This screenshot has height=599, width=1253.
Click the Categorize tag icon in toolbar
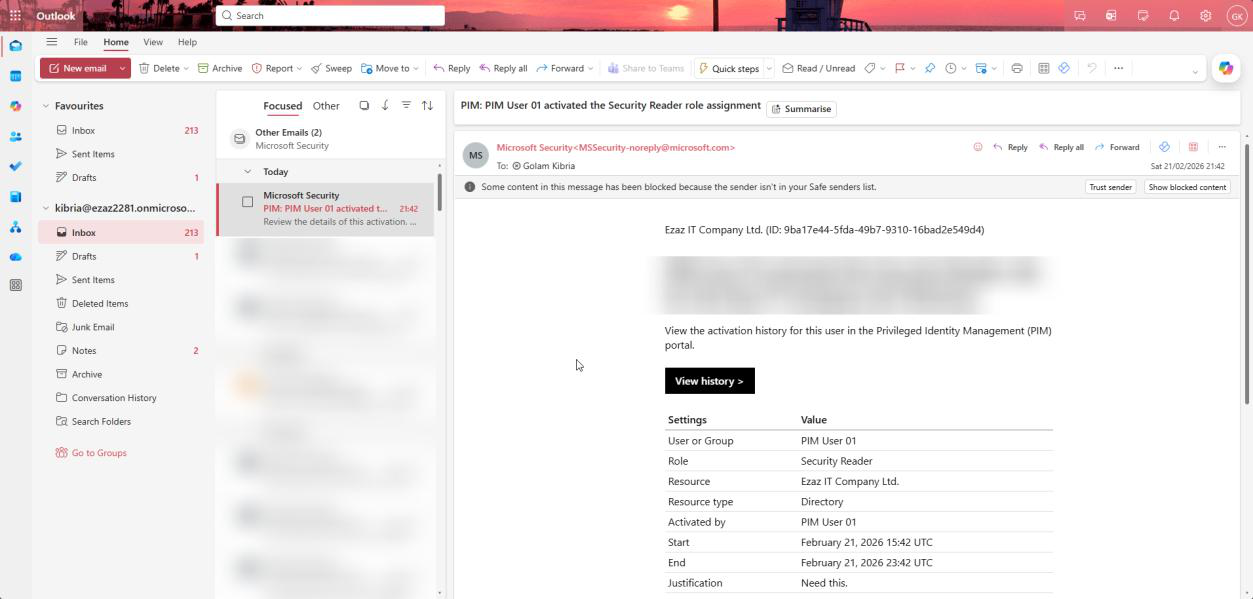click(869, 68)
